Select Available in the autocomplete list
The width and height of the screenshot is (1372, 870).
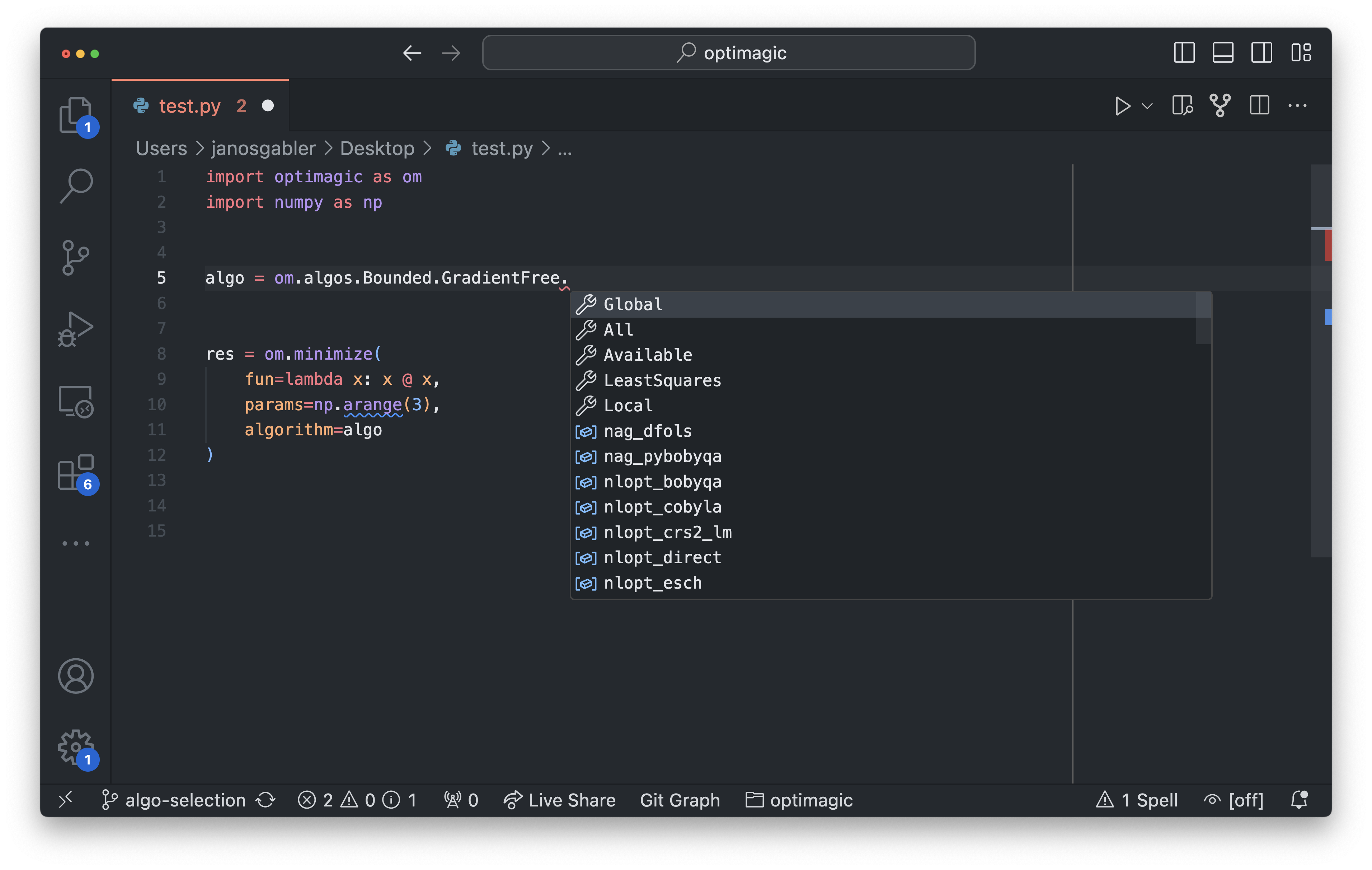click(x=891, y=355)
